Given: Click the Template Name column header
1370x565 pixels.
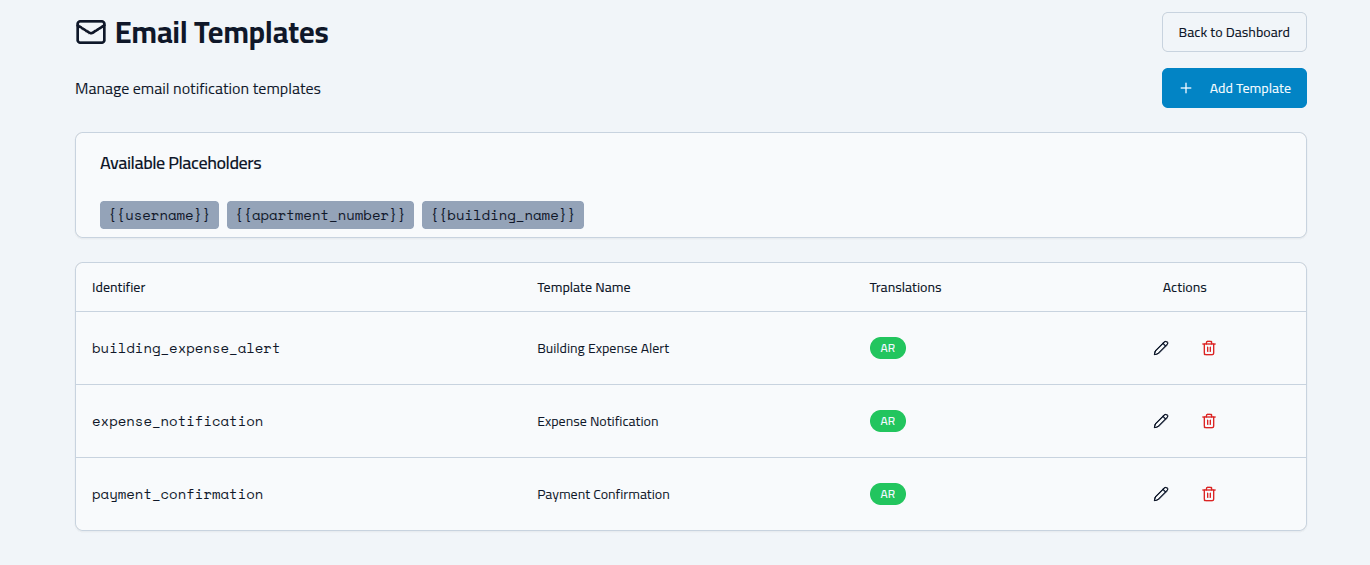Looking at the screenshot, I should coord(583,287).
